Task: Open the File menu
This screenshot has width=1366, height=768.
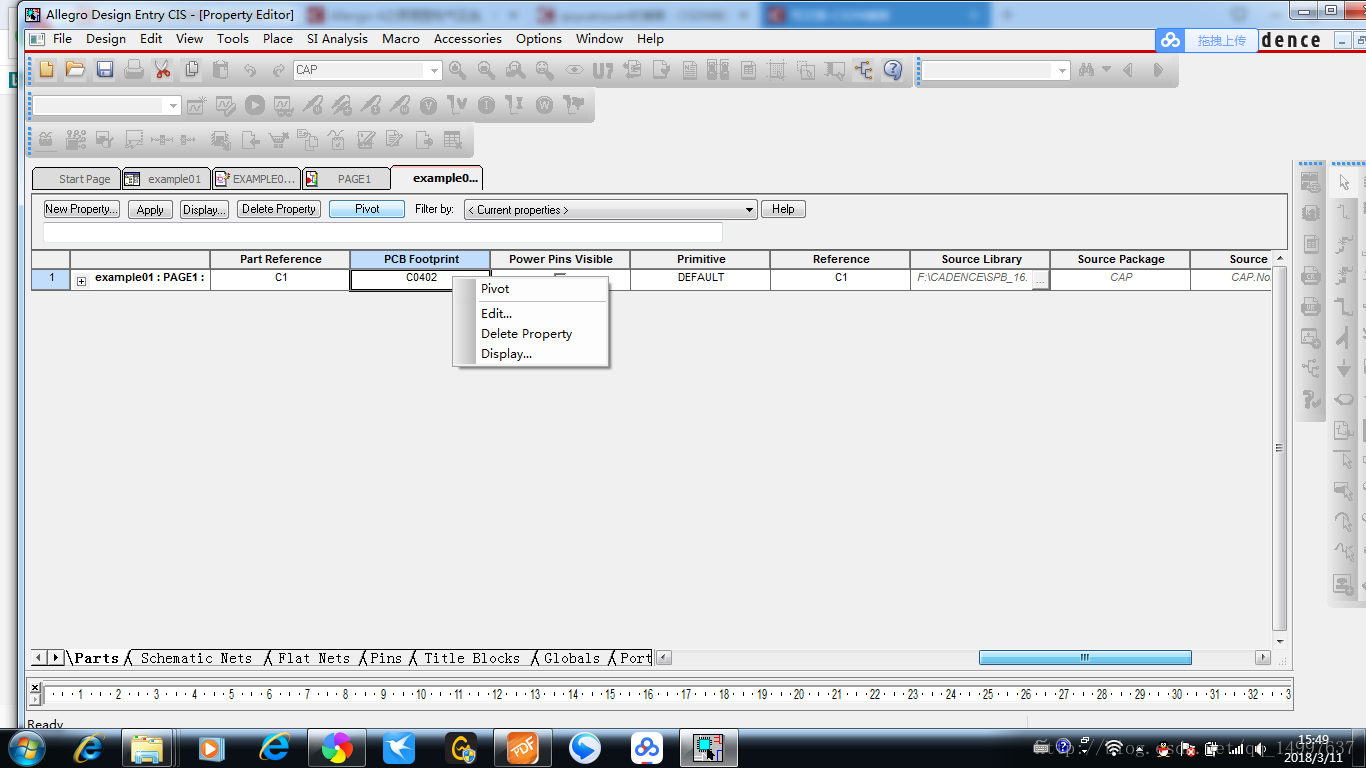Action: (62, 39)
